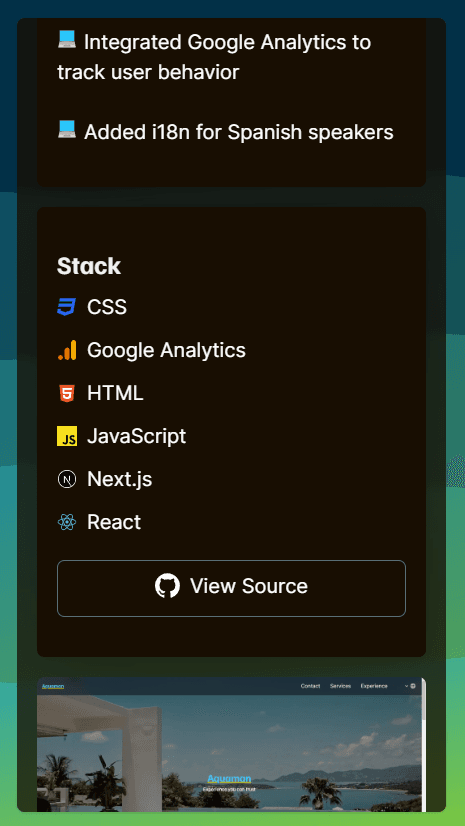Select Contact in preview navigation bar
The height and width of the screenshot is (826, 465).
tap(310, 686)
